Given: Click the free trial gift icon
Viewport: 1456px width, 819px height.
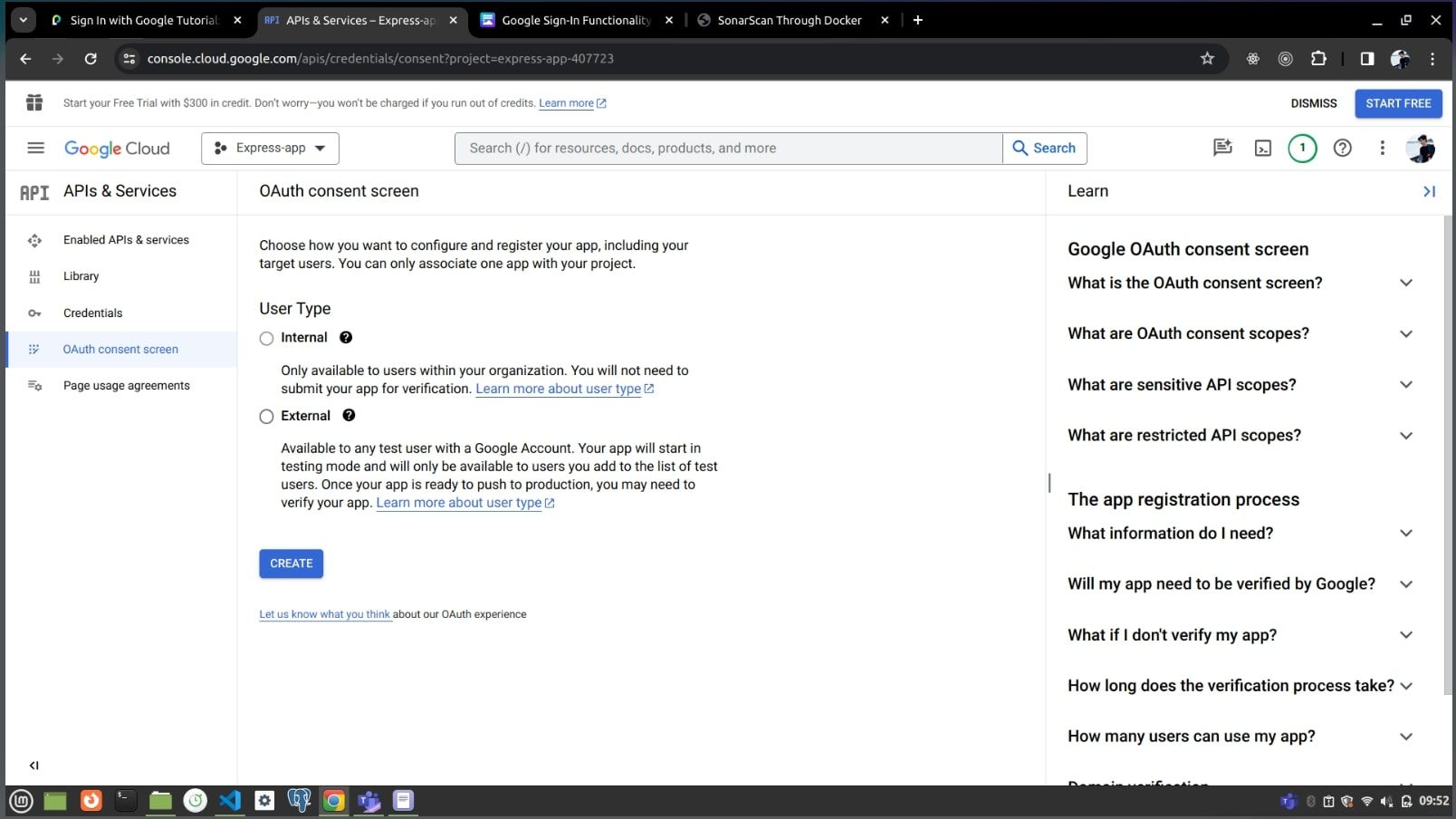Looking at the screenshot, I should pyautogui.click(x=34, y=102).
